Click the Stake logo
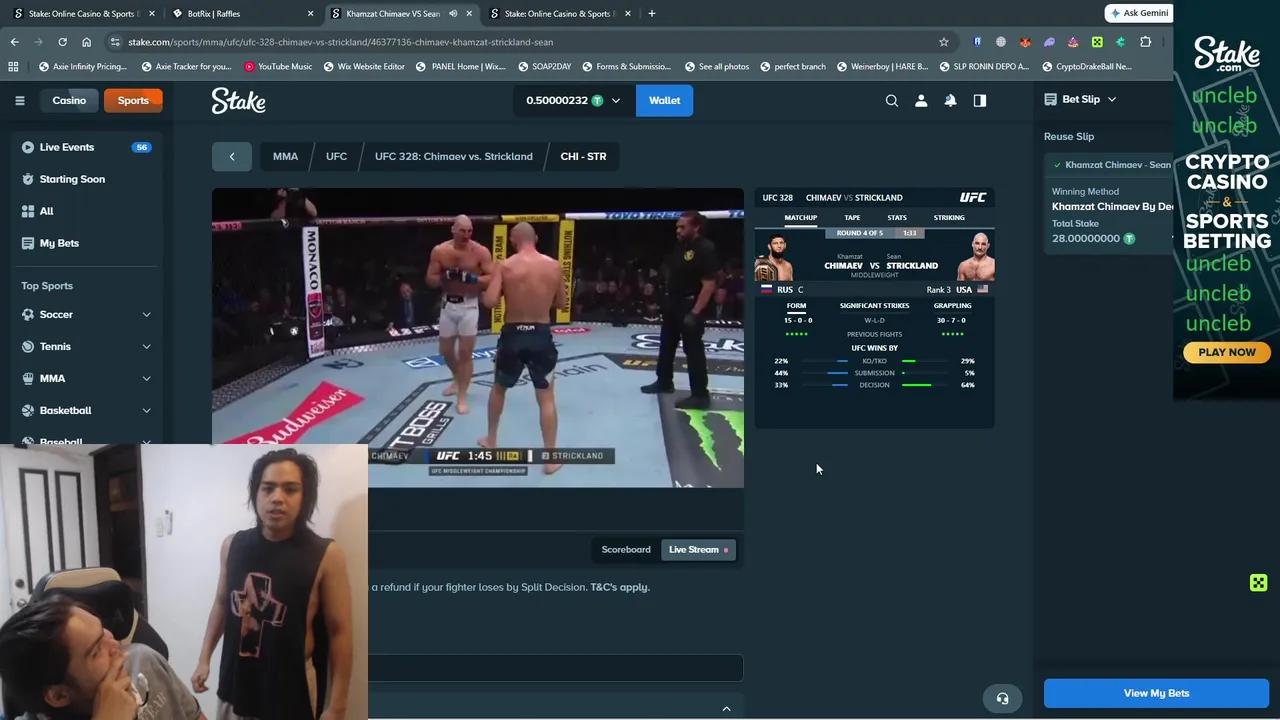The height and width of the screenshot is (720, 1280). [238, 100]
